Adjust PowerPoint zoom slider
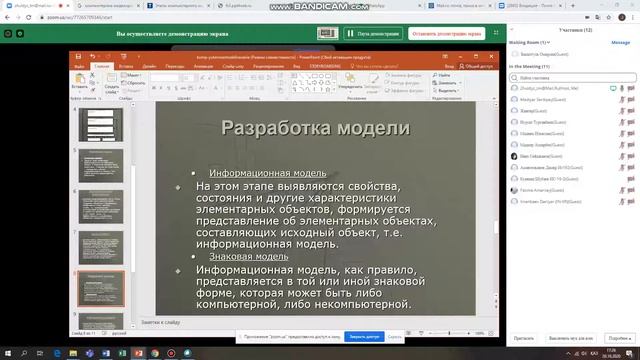The height and width of the screenshot is (360, 640). (449, 333)
